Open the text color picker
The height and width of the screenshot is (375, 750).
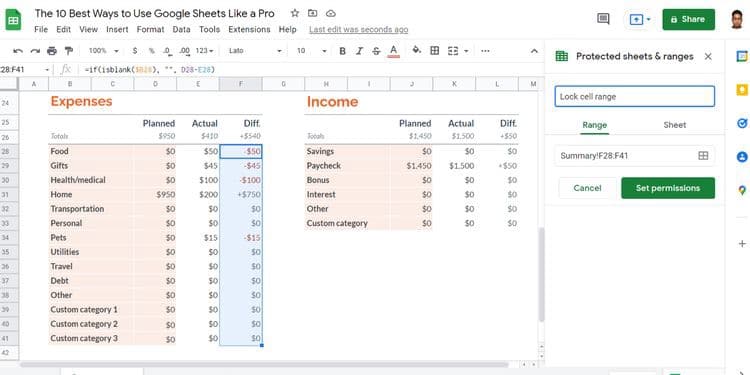(394, 51)
